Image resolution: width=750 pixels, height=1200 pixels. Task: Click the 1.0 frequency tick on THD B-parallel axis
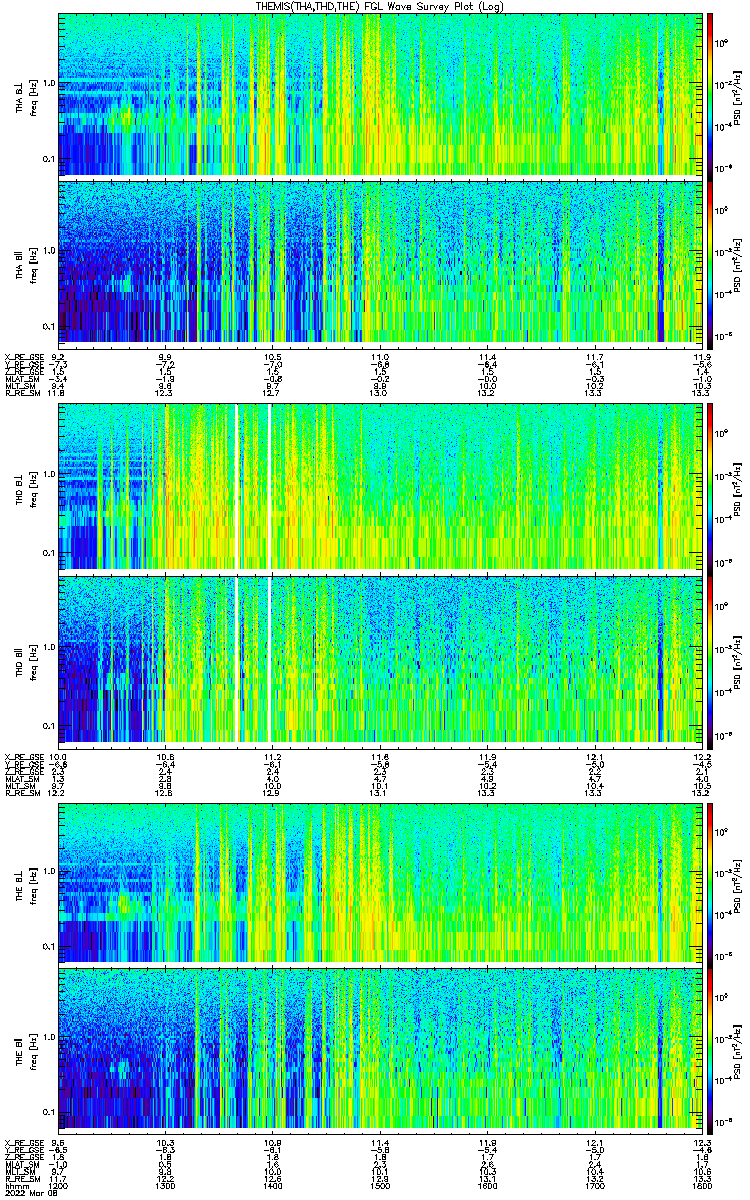[x=48, y=647]
